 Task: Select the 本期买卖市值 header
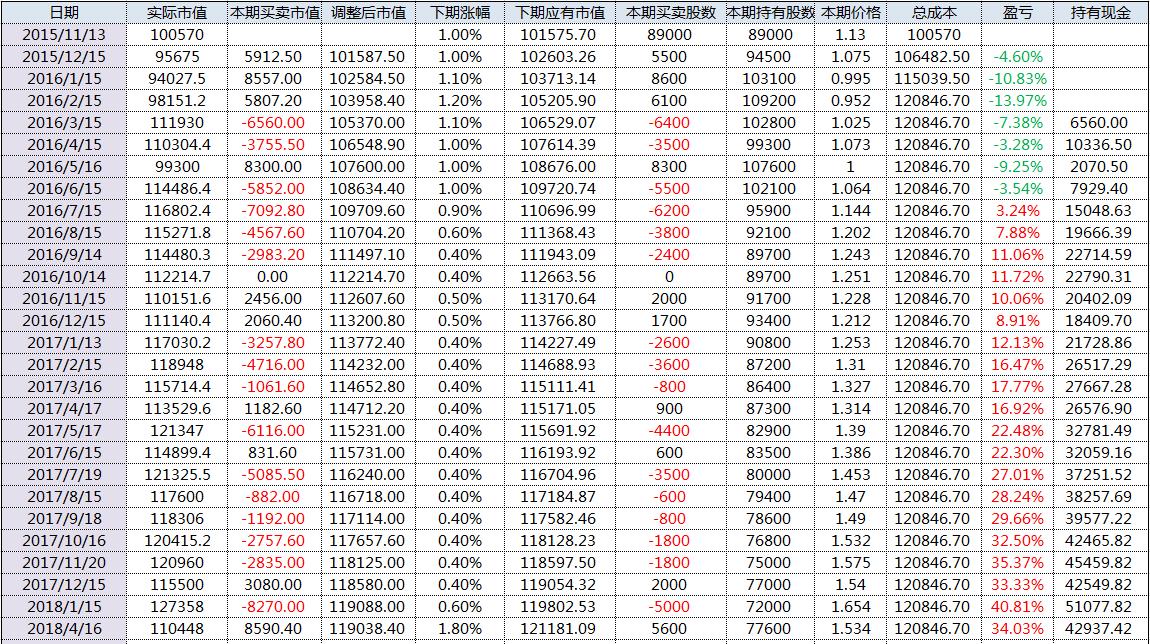click(274, 12)
